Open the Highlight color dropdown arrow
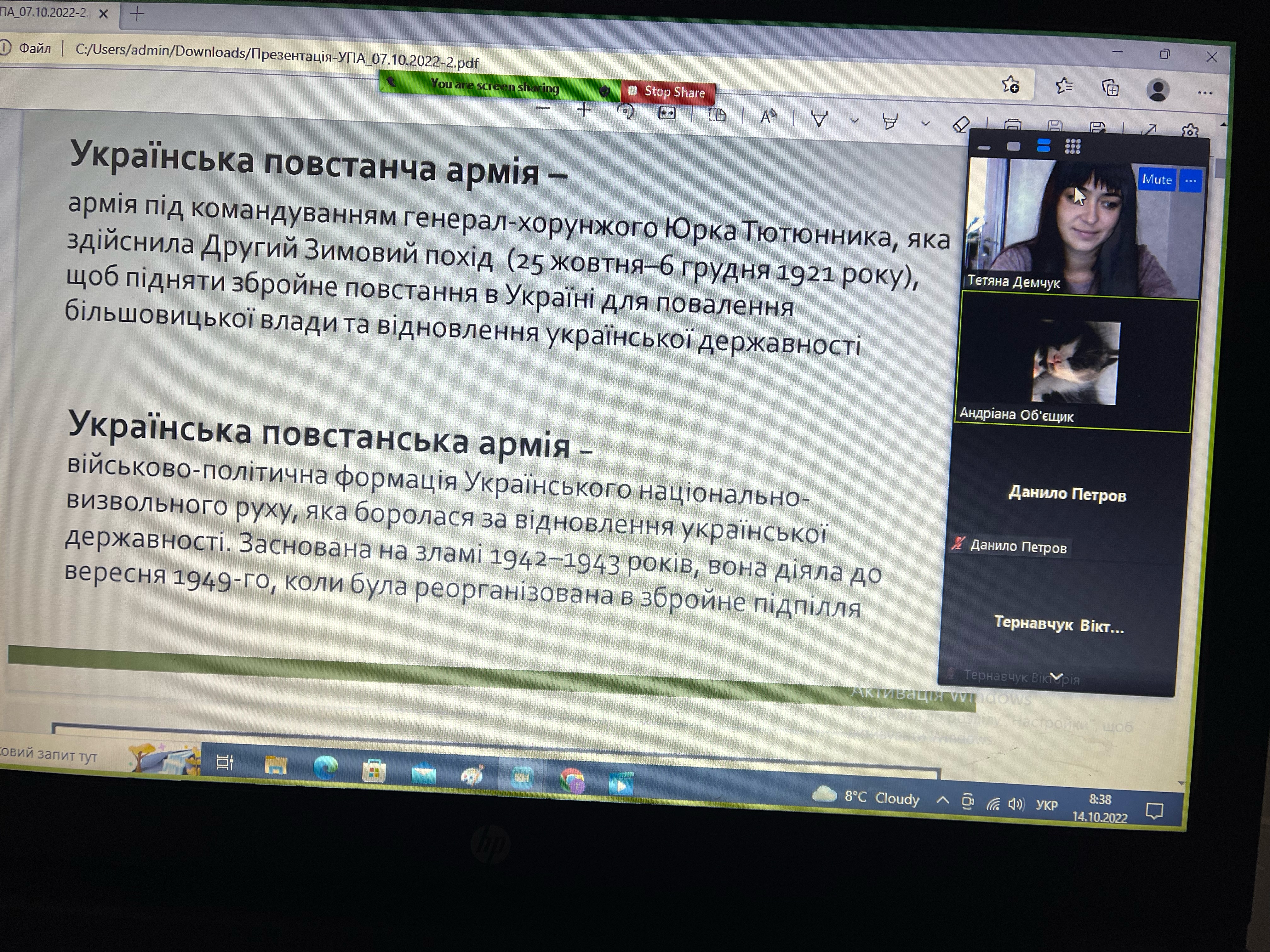This screenshot has width=1270, height=952. 925,123
